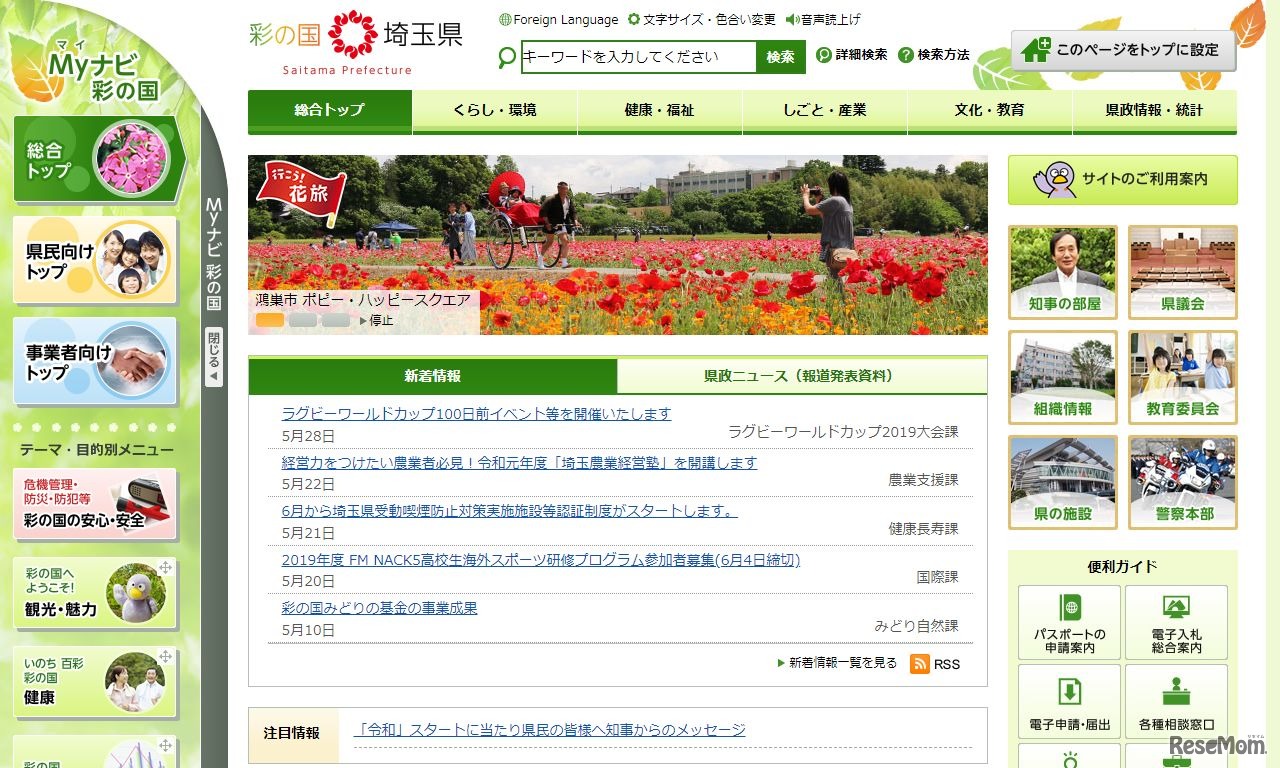Switch to the 新着情報 tab

click(x=433, y=376)
